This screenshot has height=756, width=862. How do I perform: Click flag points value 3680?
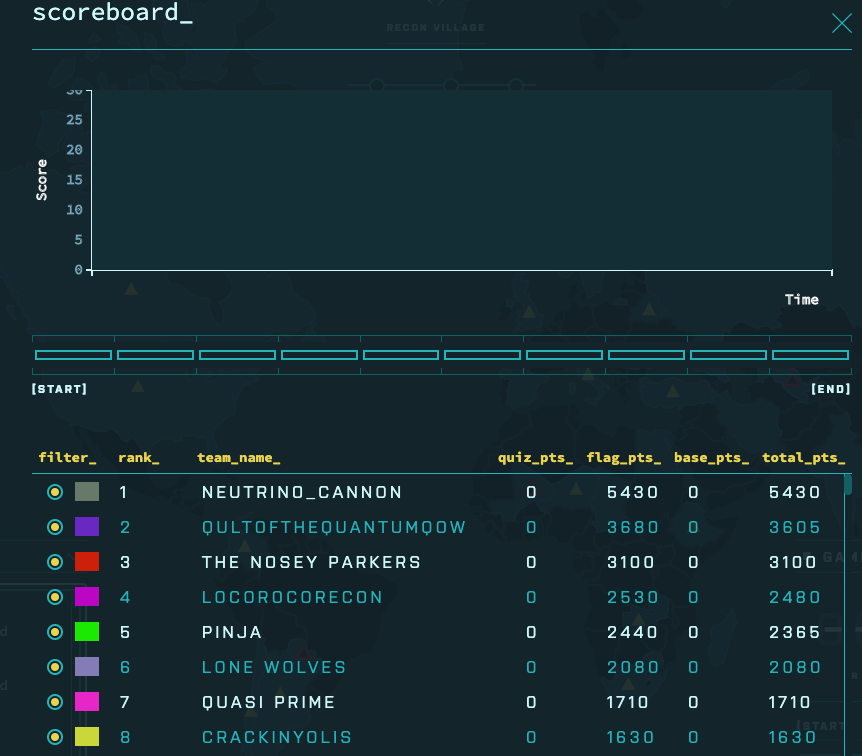coord(632,527)
